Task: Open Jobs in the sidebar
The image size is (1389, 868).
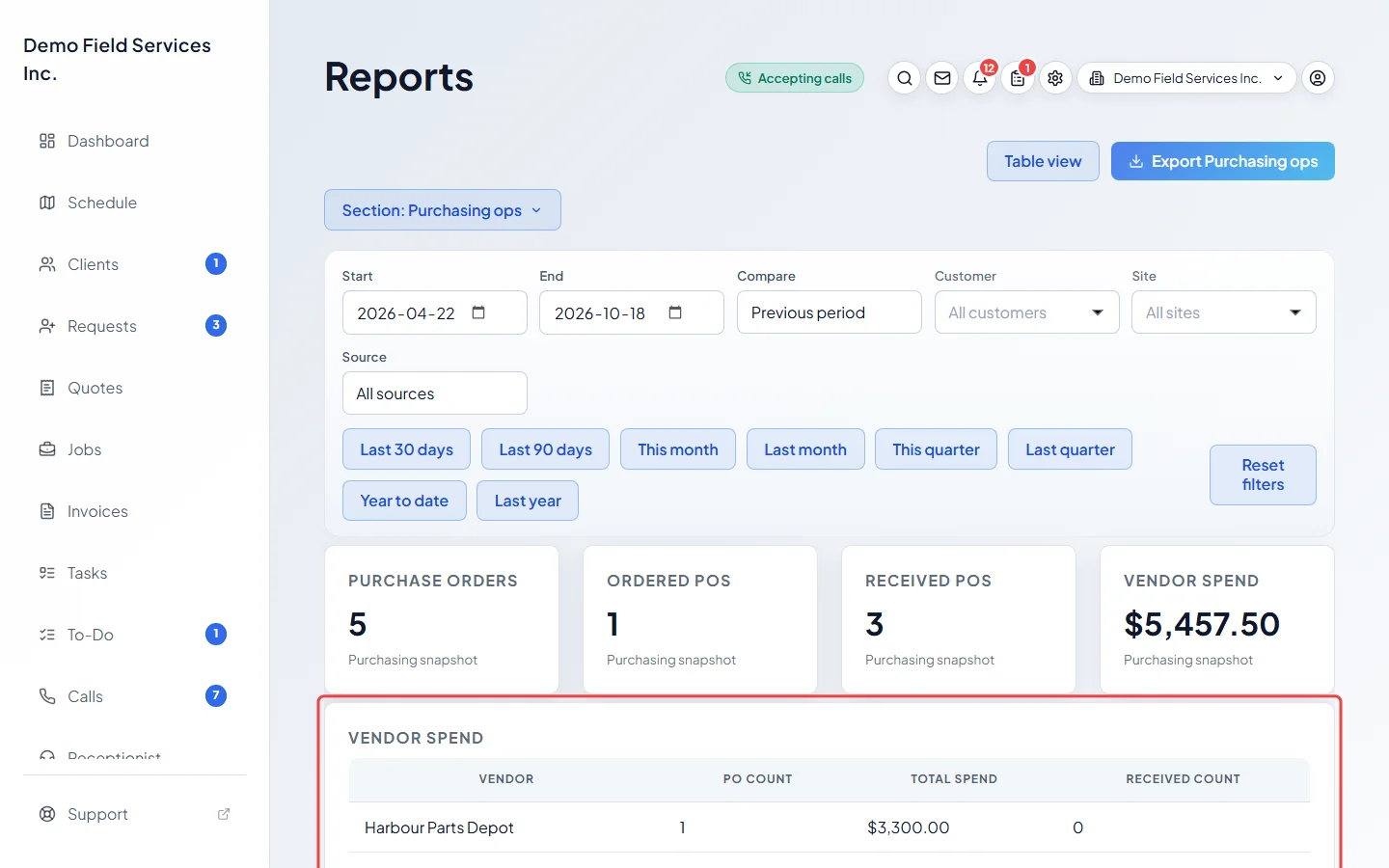Action: (x=135, y=449)
